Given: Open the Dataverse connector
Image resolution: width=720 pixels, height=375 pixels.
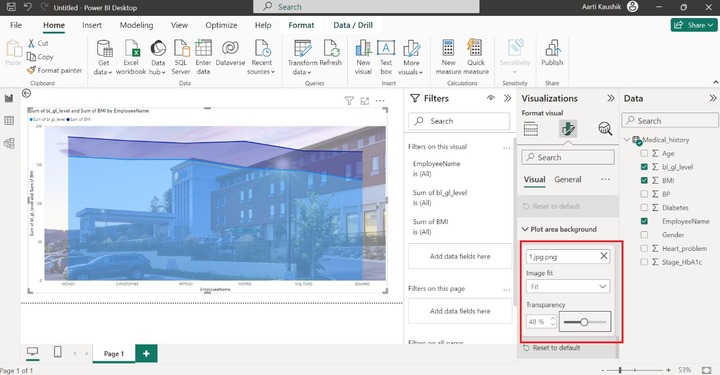Looking at the screenshot, I should click(x=230, y=53).
